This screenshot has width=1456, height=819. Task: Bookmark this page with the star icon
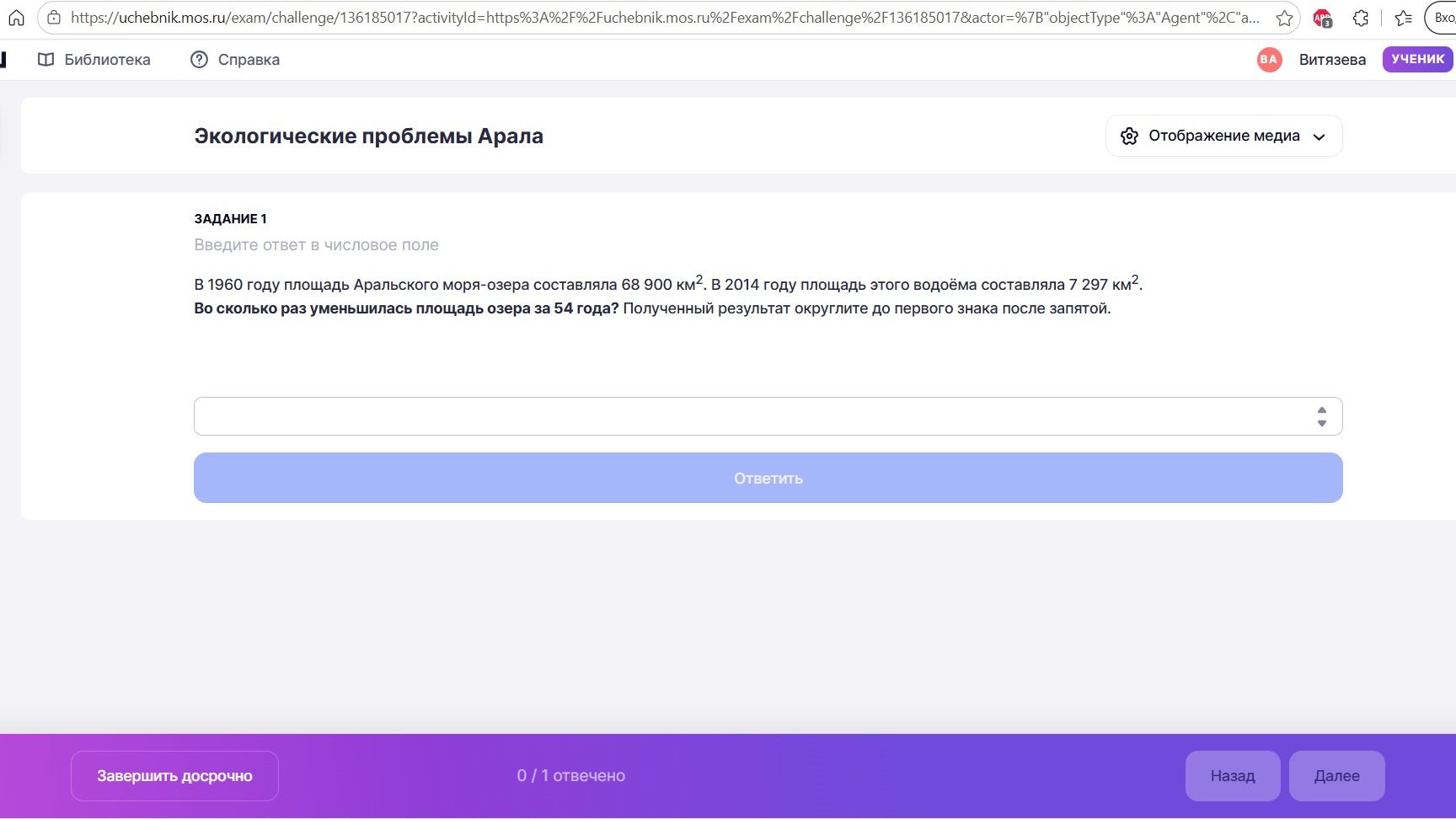point(1284,18)
